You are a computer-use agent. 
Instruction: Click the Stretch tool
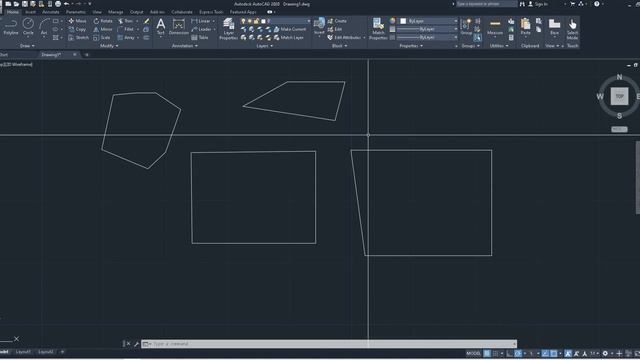[x=78, y=38]
